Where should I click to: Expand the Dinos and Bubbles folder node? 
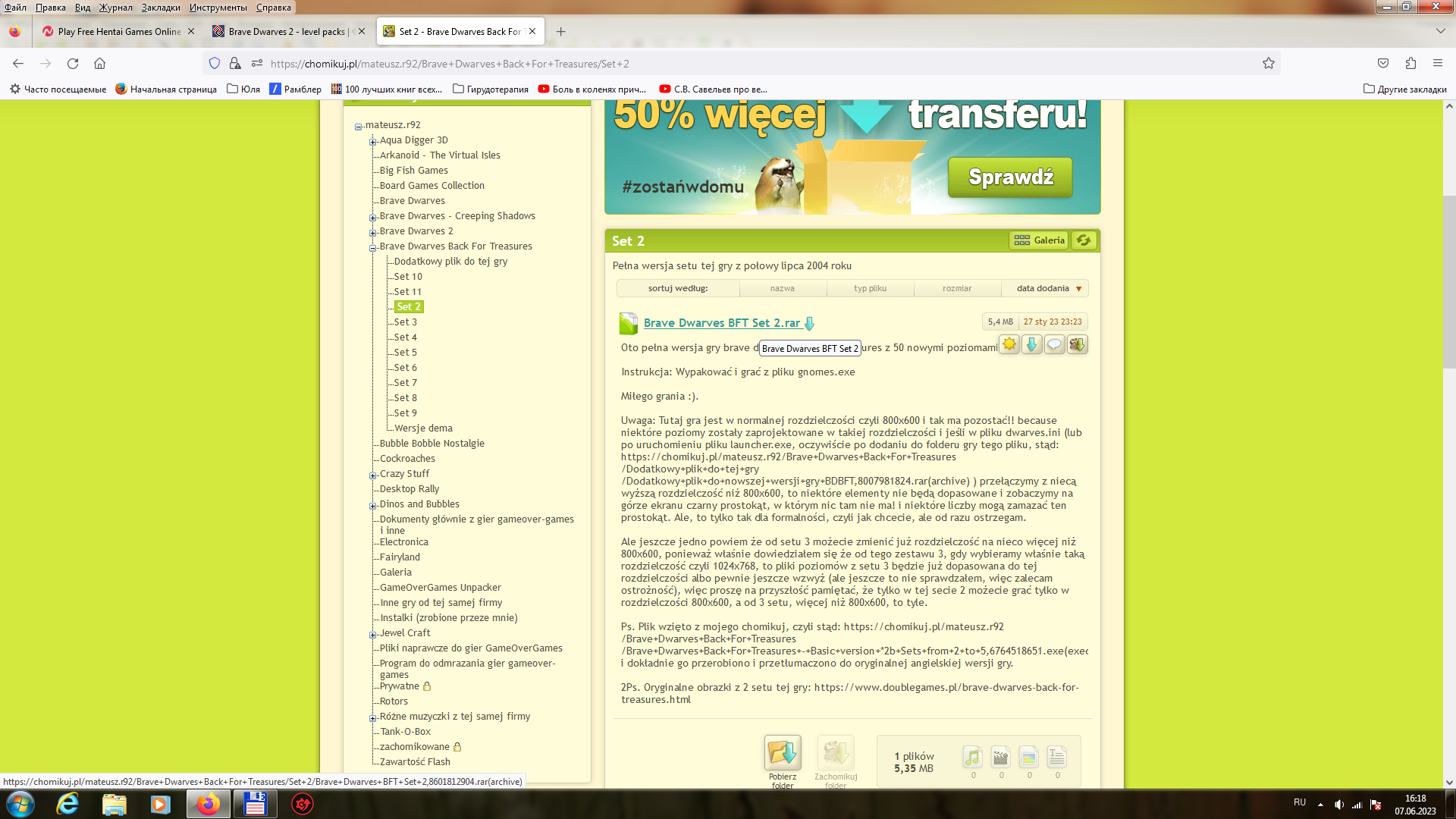[x=372, y=506]
